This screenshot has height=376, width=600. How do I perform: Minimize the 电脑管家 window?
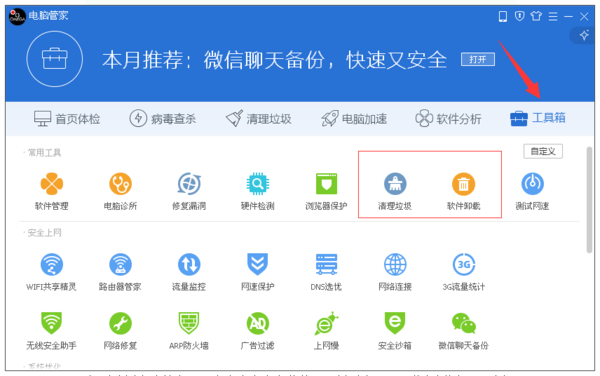click(x=568, y=16)
